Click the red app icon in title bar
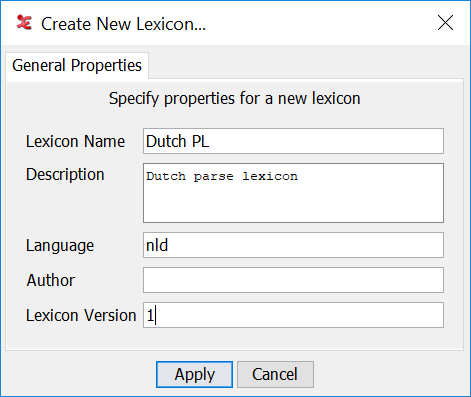This screenshot has width=471, height=397. (x=24, y=23)
